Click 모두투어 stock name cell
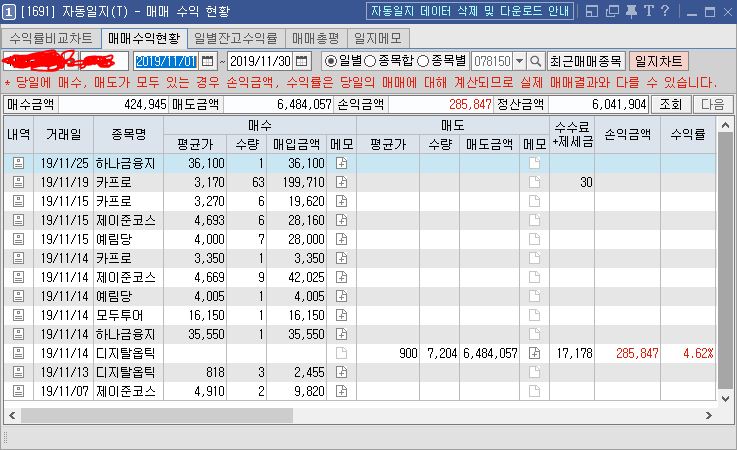Image resolution: width=737 pixels, height=450 pixels. click(x=128, y=315)
